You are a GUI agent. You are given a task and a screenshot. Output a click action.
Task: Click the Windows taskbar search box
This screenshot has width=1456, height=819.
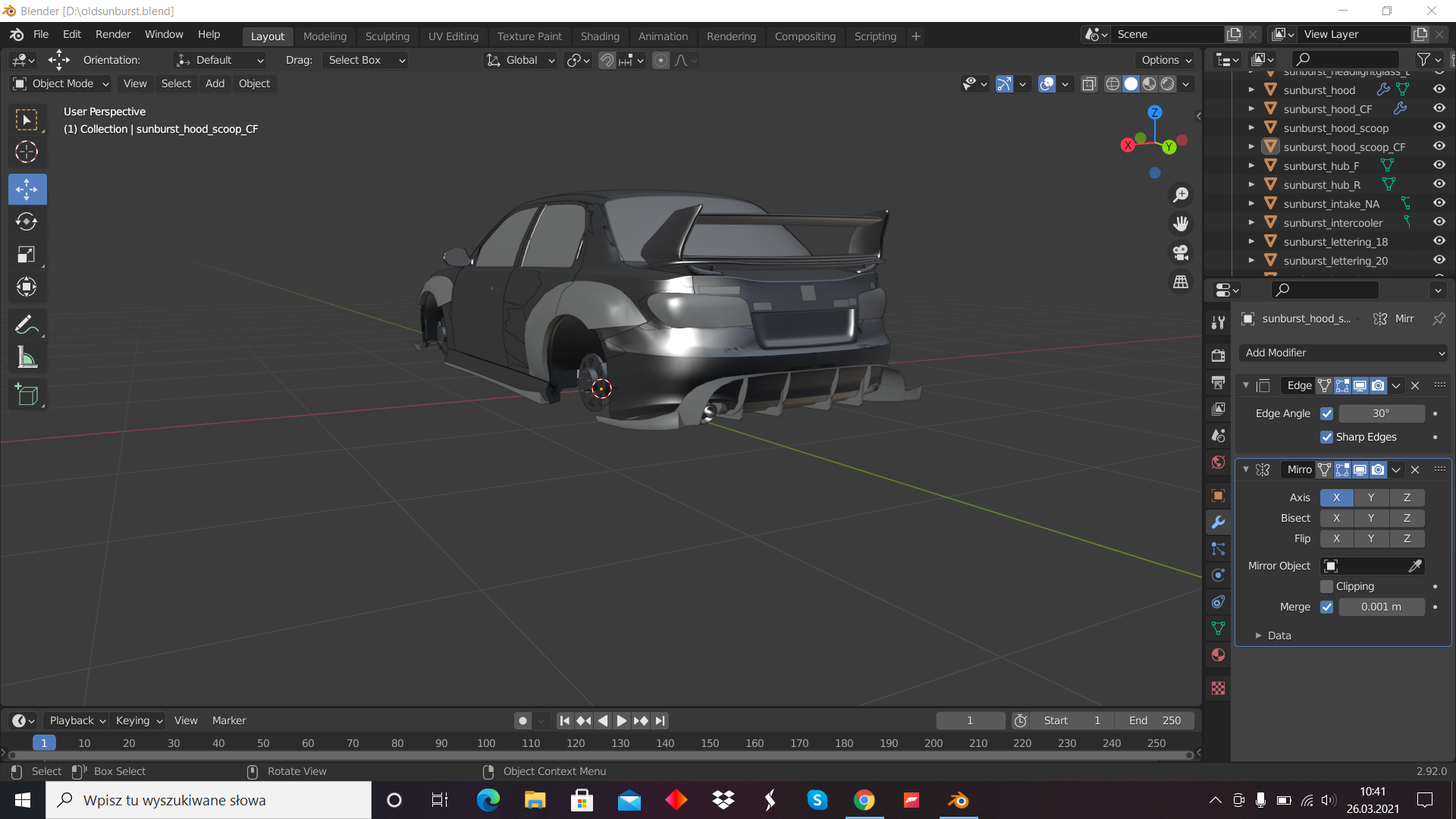pyautogui.click(x=209, y=800)
